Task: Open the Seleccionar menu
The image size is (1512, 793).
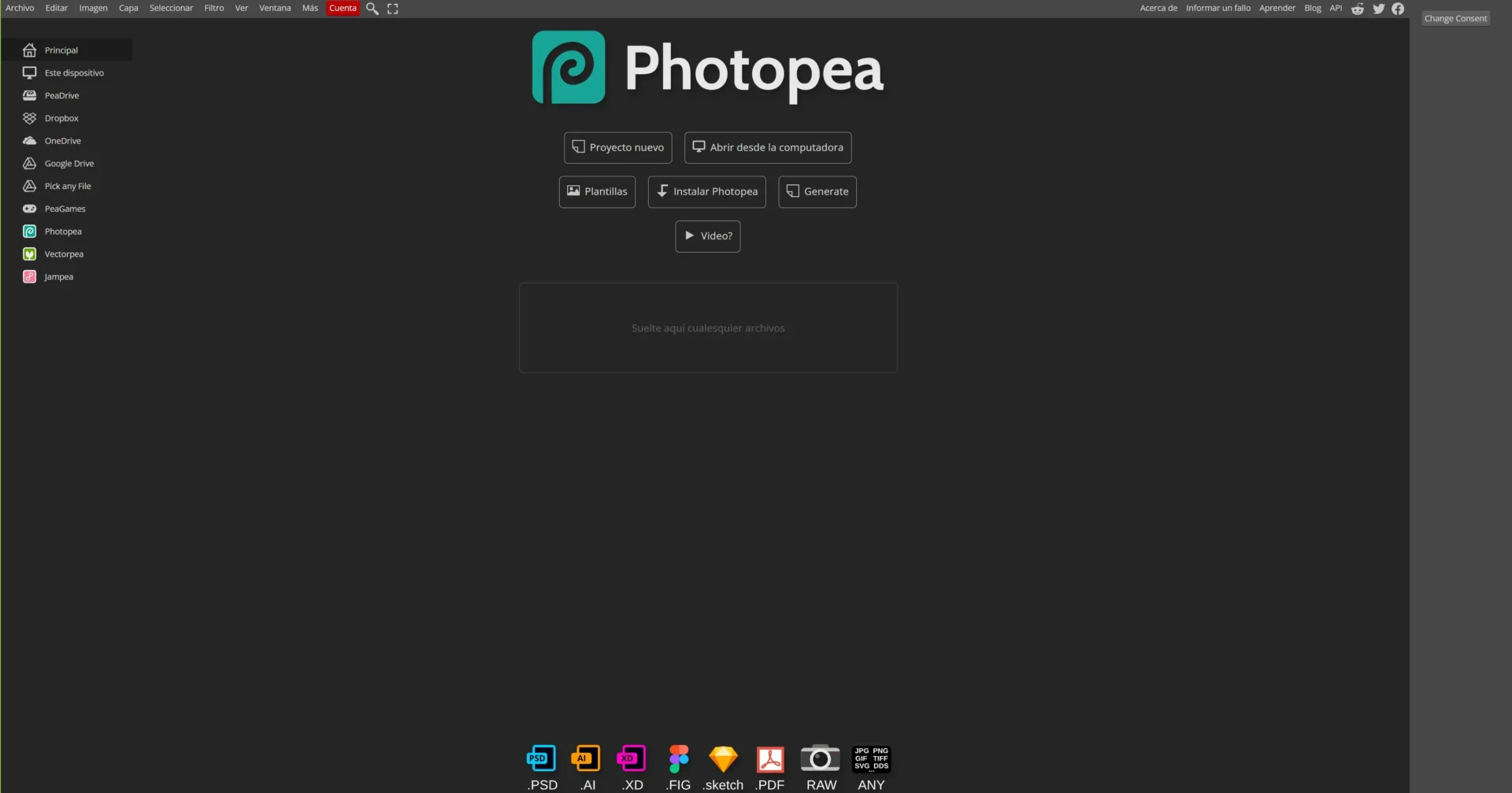Action: coord(171,9)
